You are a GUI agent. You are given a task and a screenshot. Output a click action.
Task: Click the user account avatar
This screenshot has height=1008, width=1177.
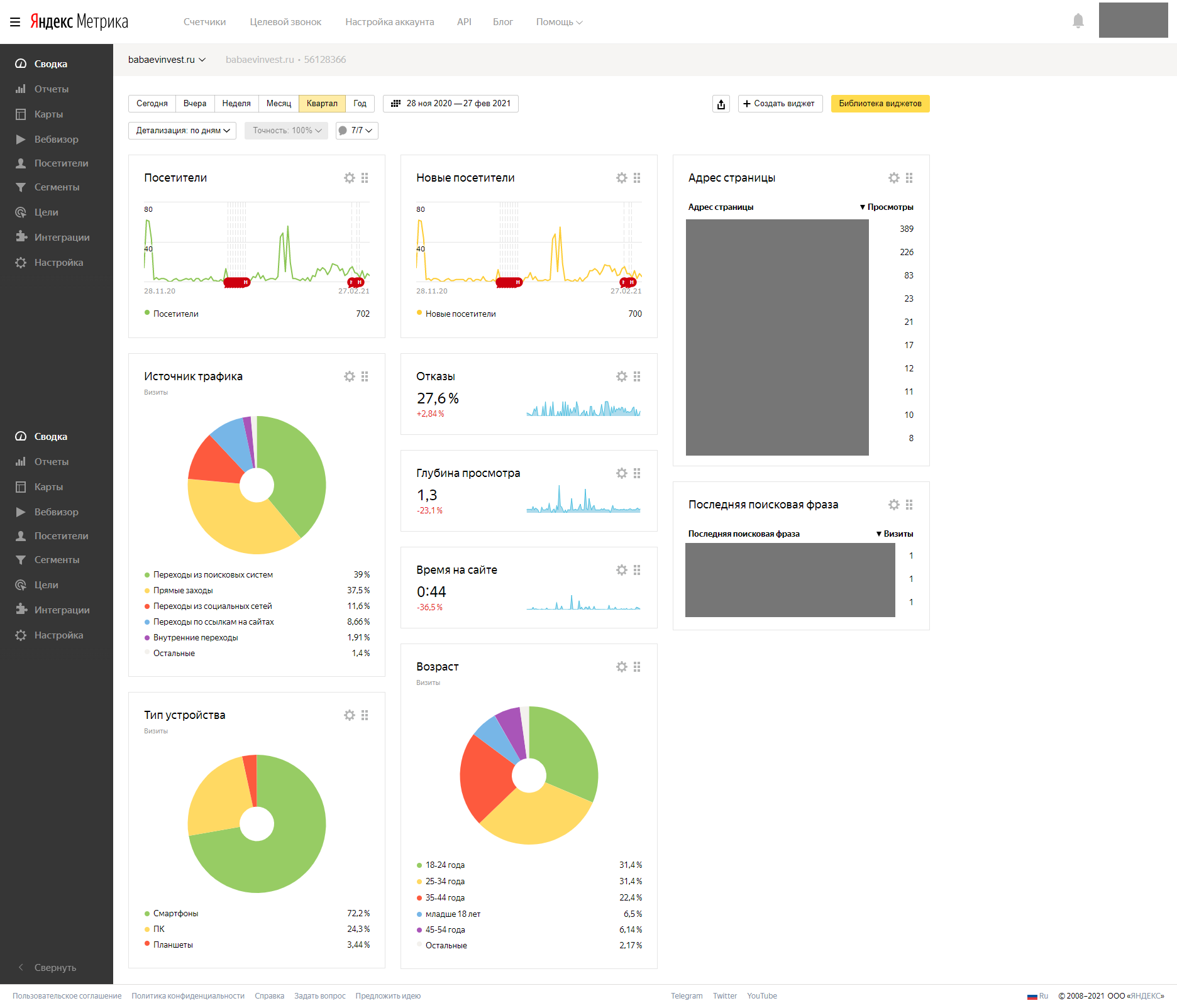(1133, 20)
